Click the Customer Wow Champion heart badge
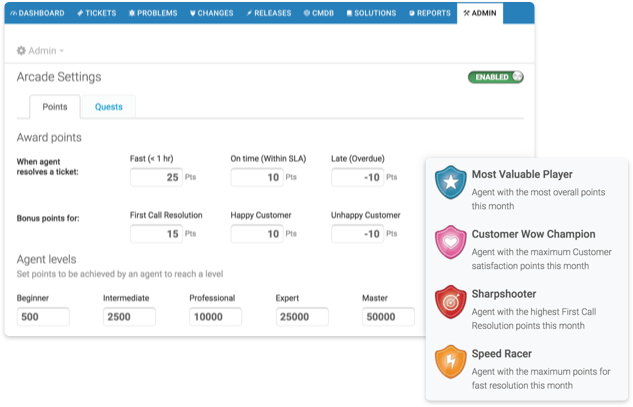 click(x=450, y=243)
